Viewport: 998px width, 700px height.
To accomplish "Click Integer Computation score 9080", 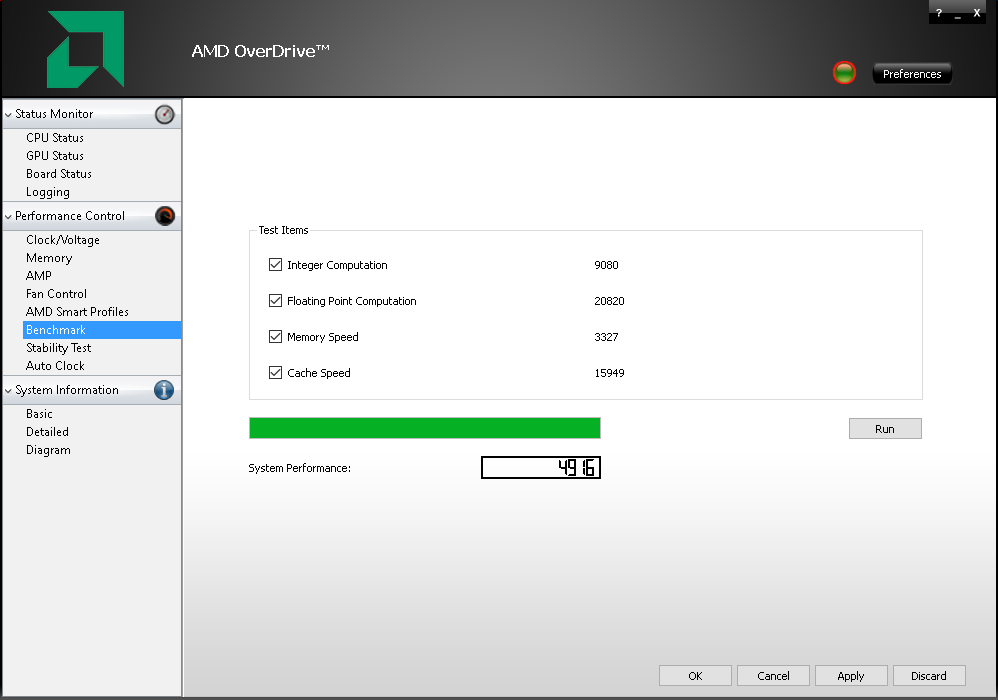I will coord(606,265).
